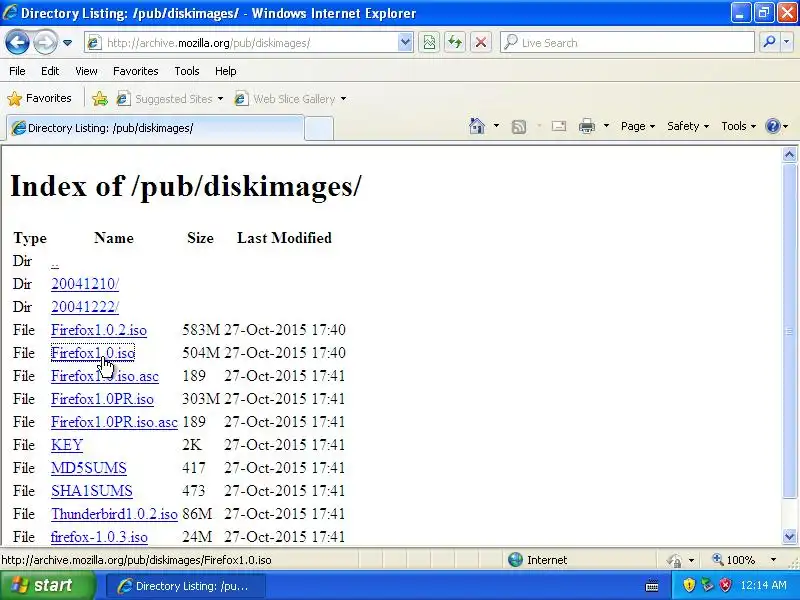Click the Safely Remove Hardware tray icon
Screen dimensions: 800x600
(x=707, y=585)
